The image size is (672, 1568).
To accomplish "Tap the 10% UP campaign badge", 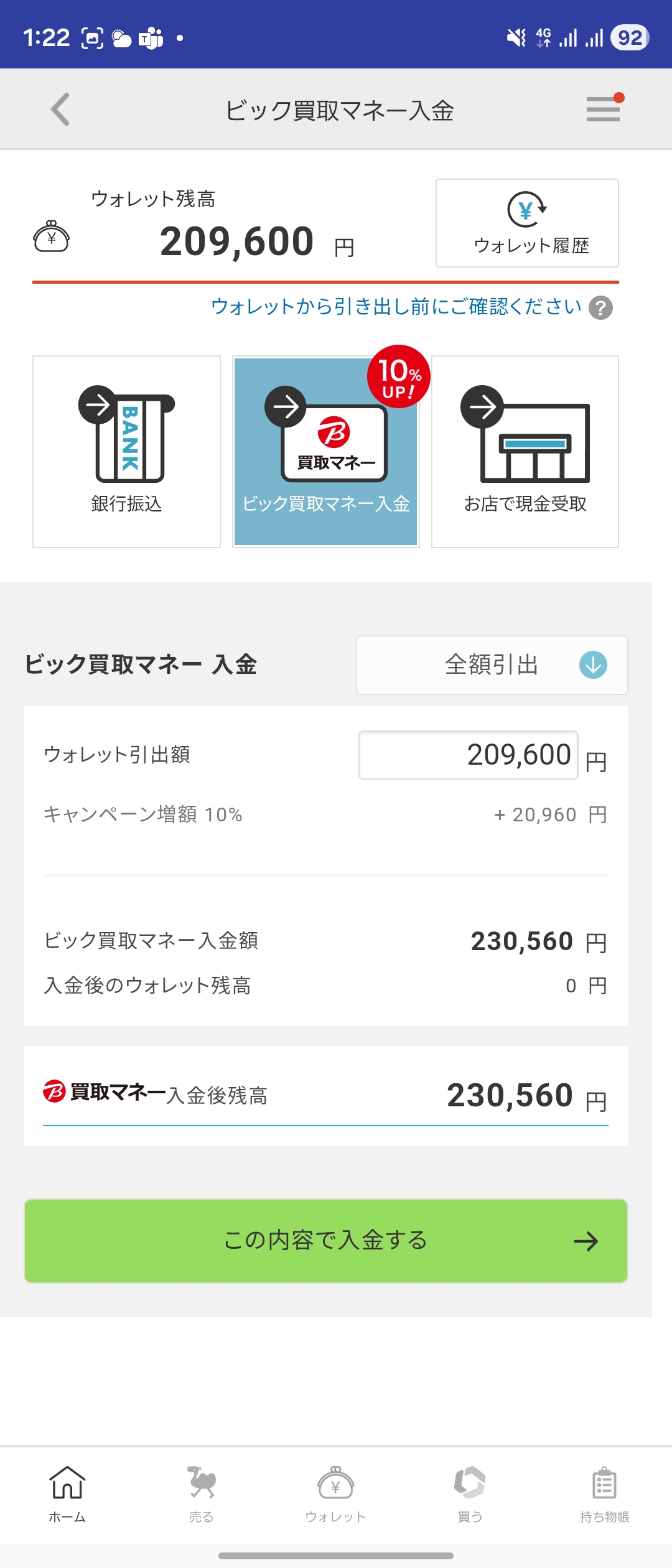I will [398, 376].
